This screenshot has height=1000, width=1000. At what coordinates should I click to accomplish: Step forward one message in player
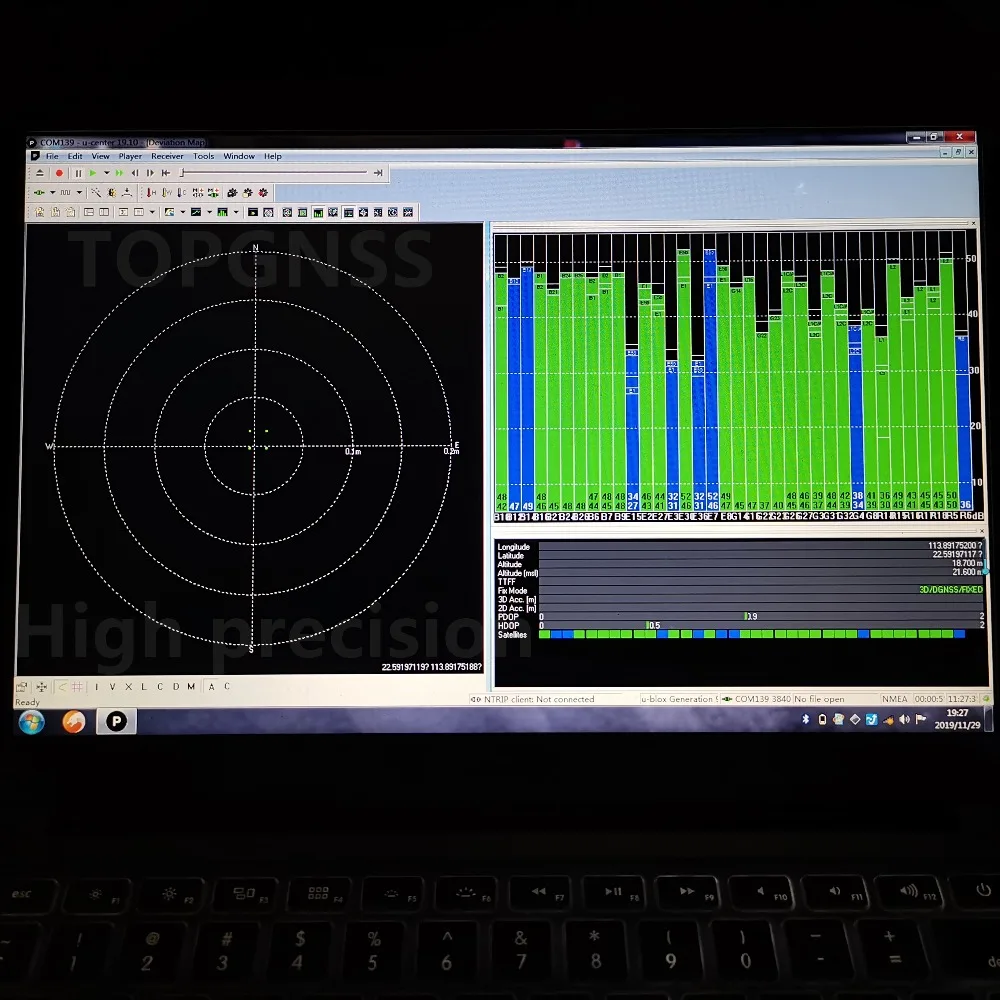coord(150,173)
